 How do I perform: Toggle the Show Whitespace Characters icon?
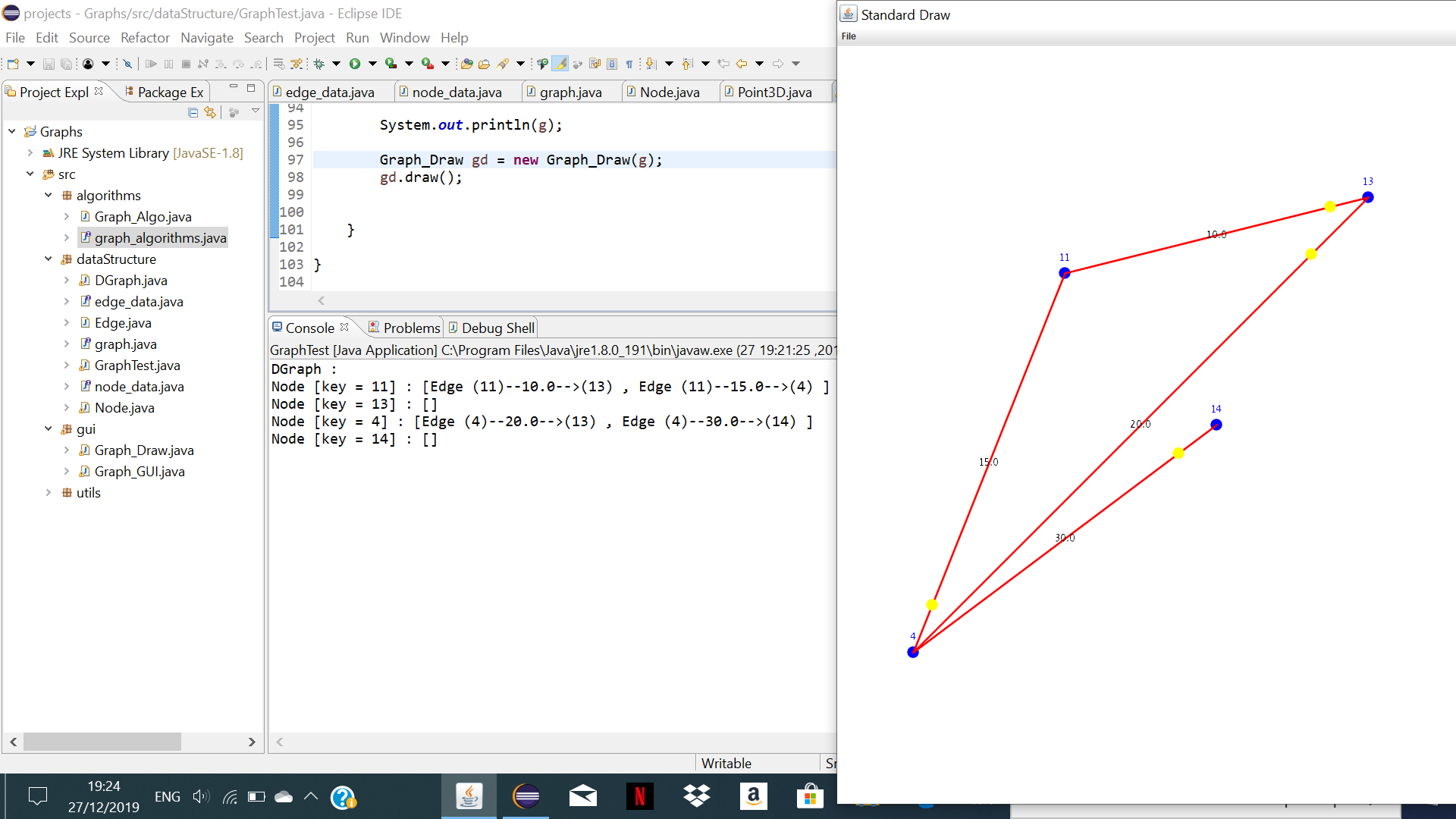[x=629, y=64]
